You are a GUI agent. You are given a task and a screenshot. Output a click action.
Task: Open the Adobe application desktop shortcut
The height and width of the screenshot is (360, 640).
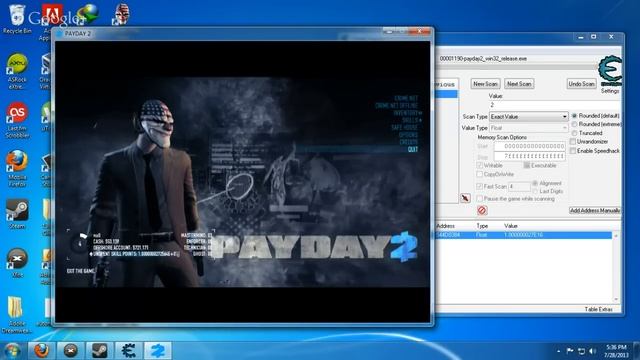[52, 21]
